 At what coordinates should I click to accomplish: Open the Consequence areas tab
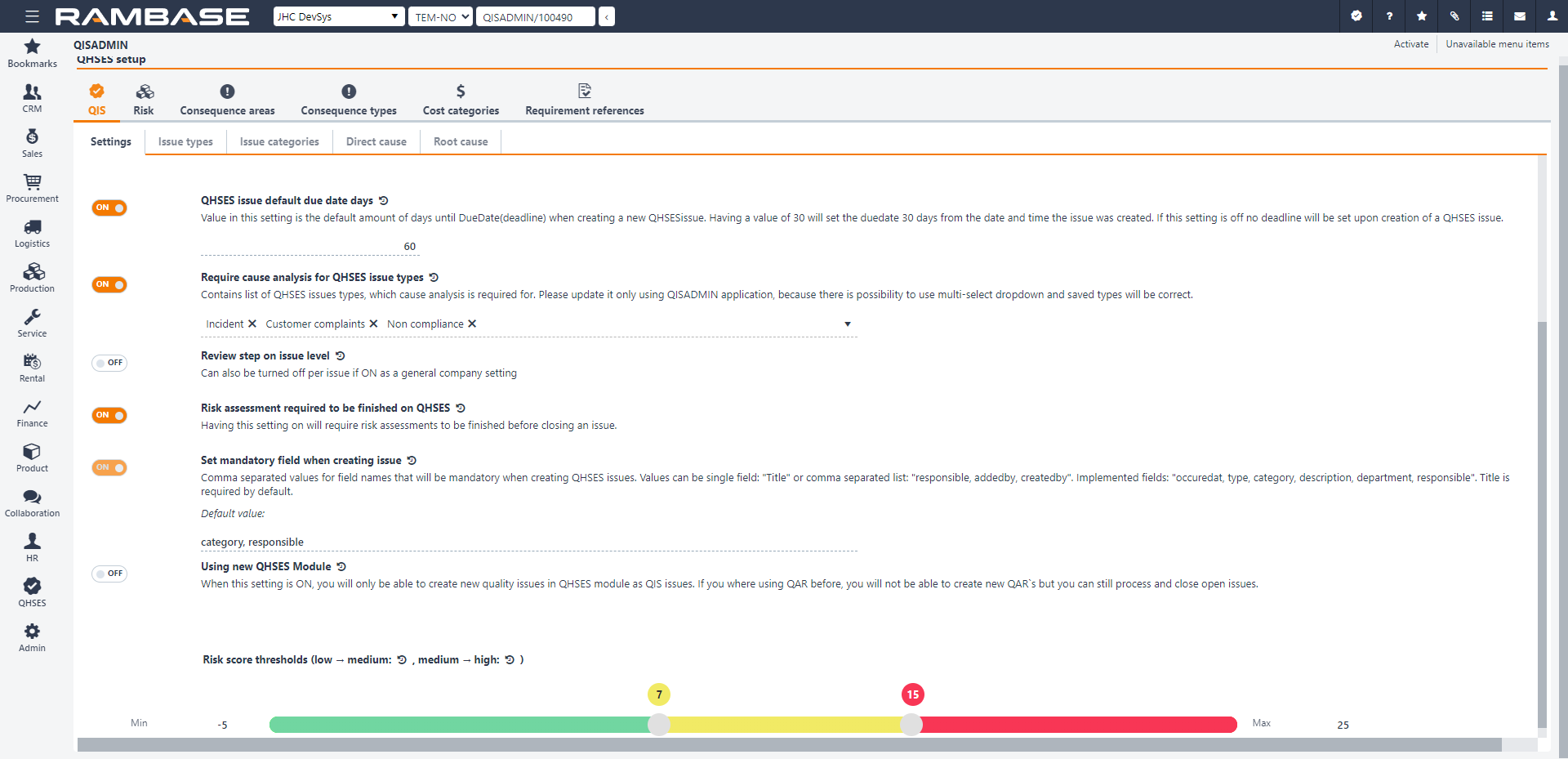click(x=227, y=100)
